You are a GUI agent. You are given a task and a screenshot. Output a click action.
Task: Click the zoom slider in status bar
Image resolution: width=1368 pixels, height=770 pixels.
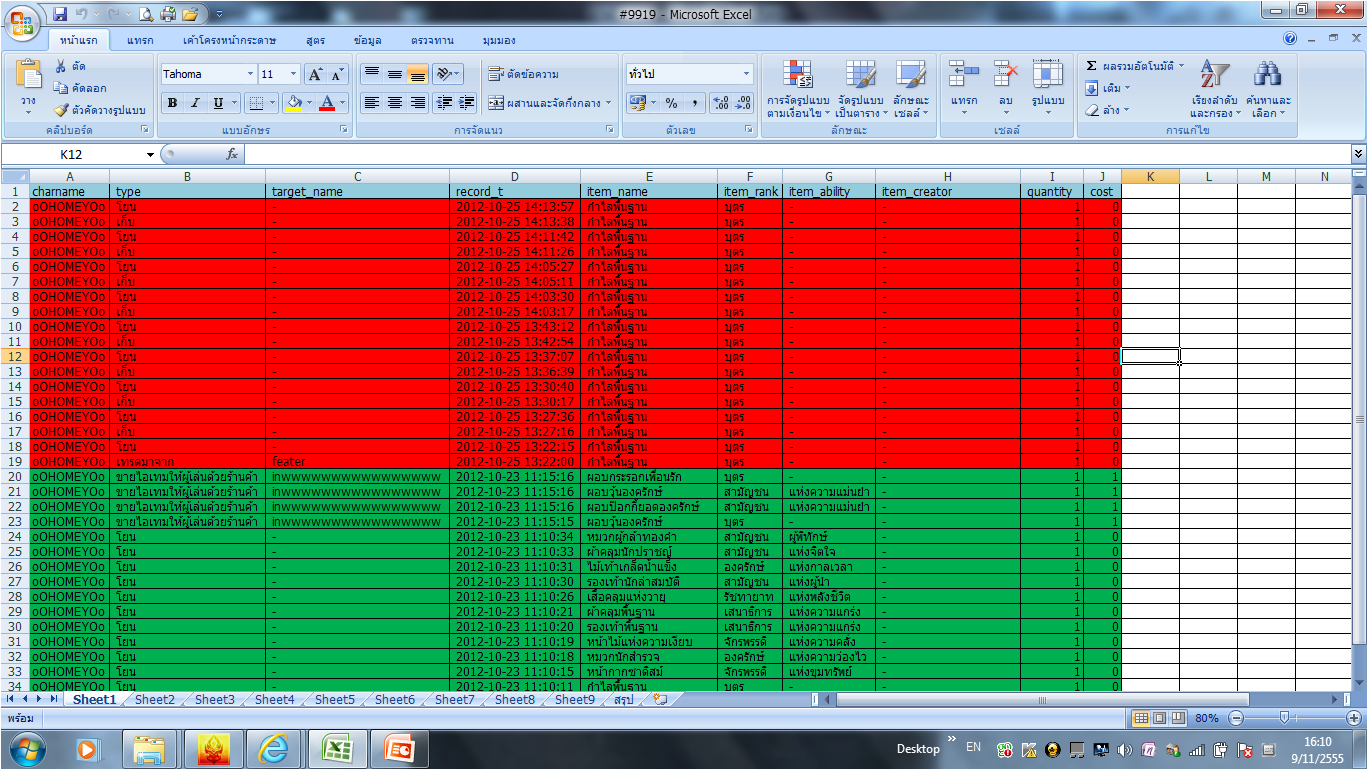click(x=1284, y=718)
